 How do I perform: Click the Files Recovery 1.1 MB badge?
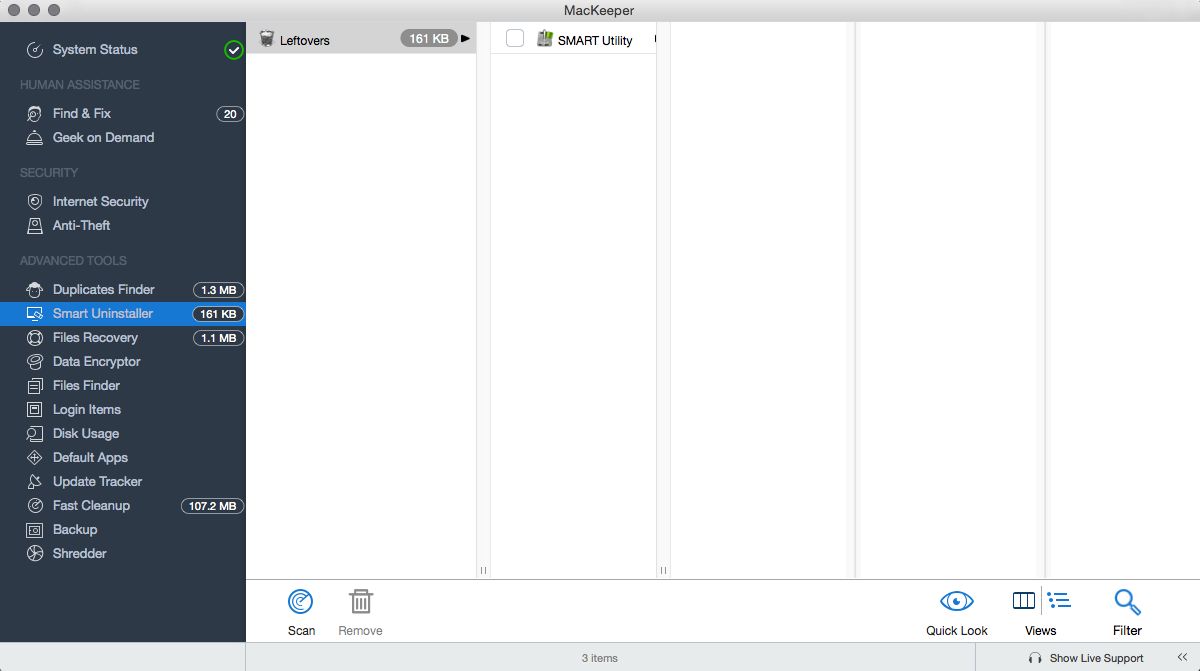[218, 338]
